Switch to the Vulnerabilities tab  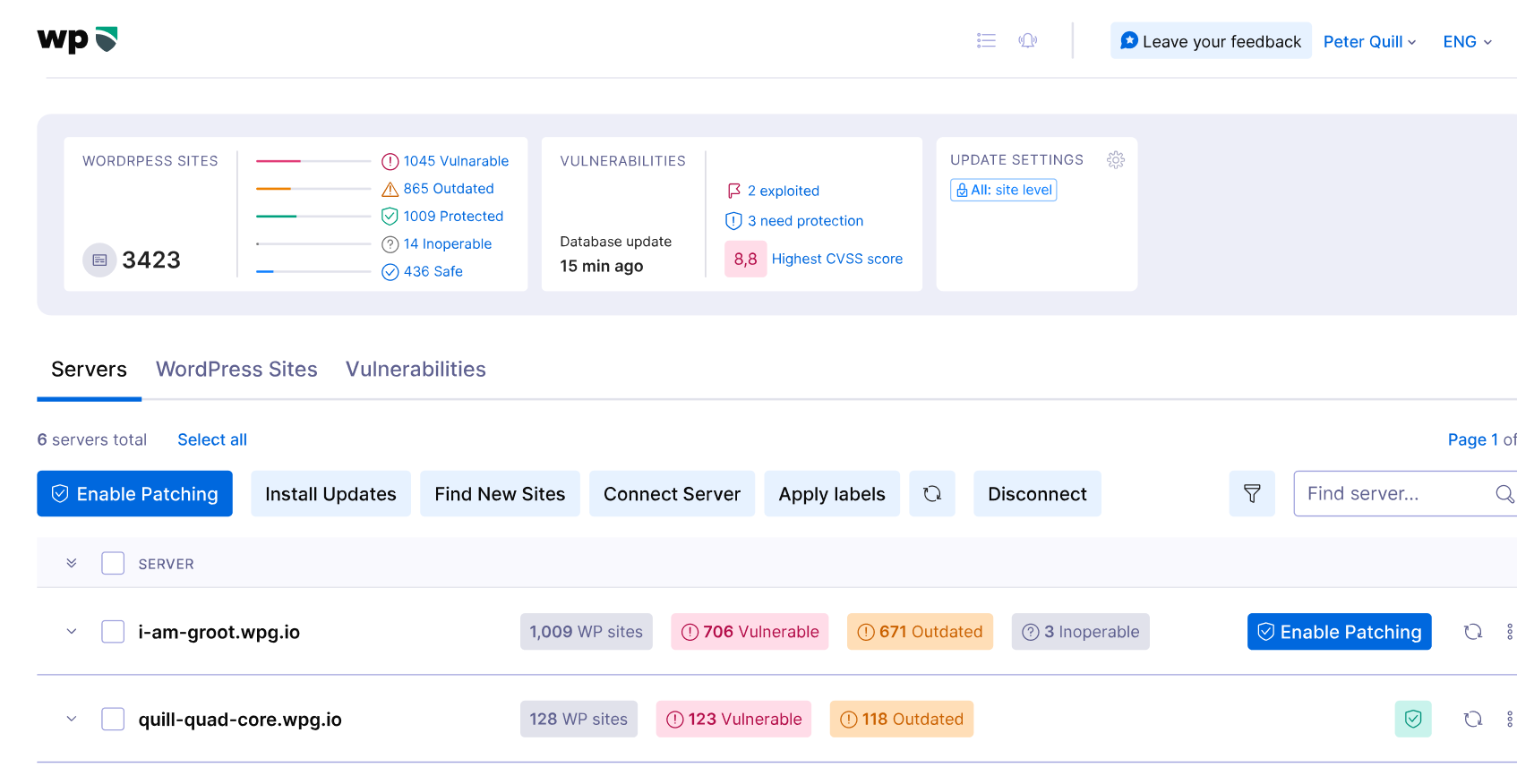point(416,370)
